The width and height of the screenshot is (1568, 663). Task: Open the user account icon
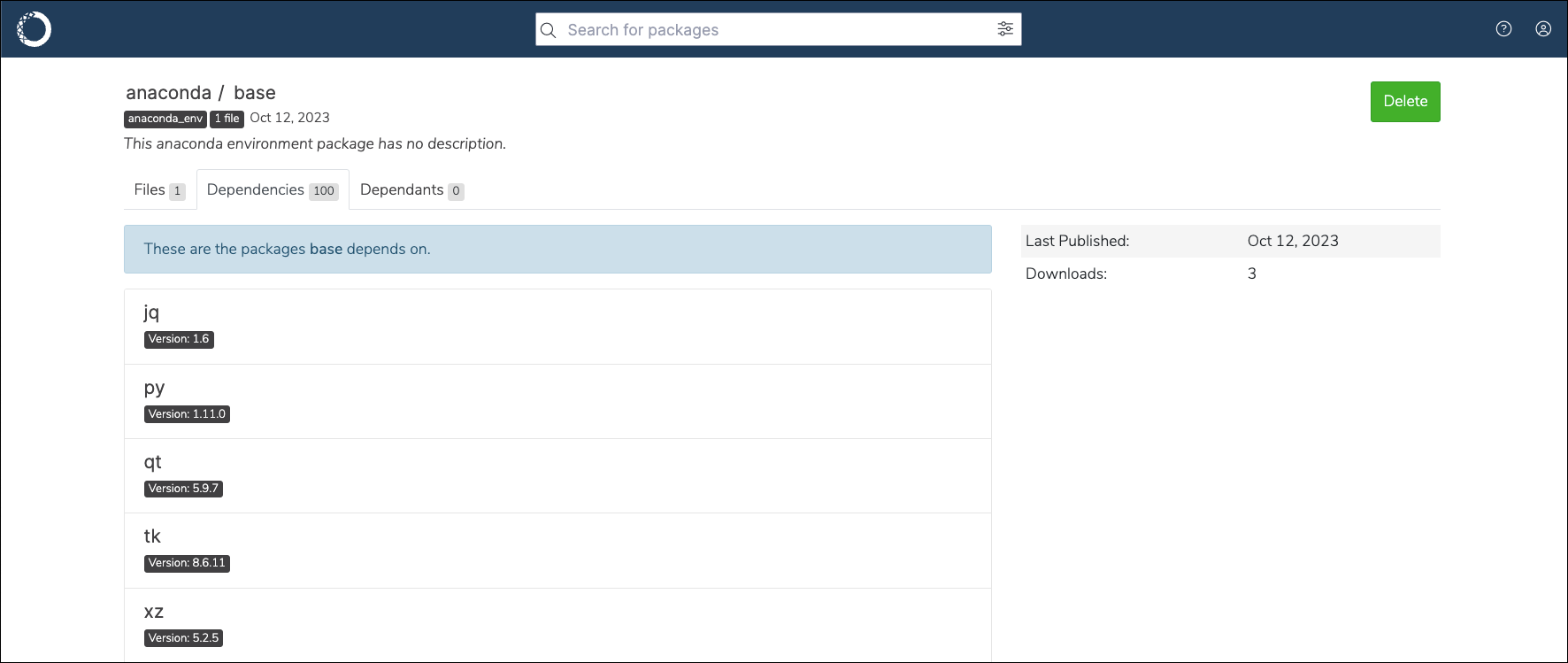(x=1543, y=29)
